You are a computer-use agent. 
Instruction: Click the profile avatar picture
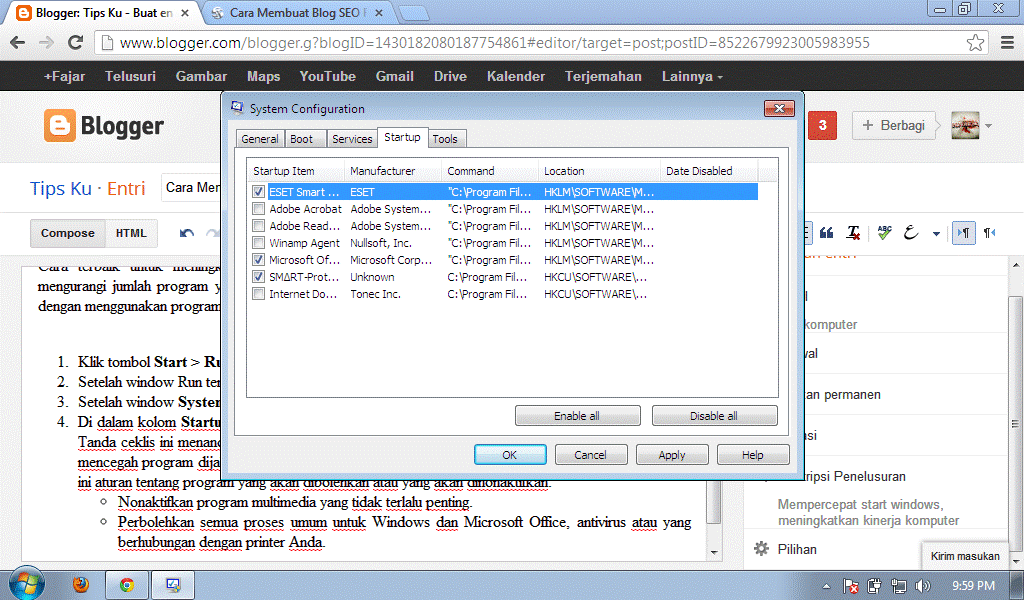(965, 125)
